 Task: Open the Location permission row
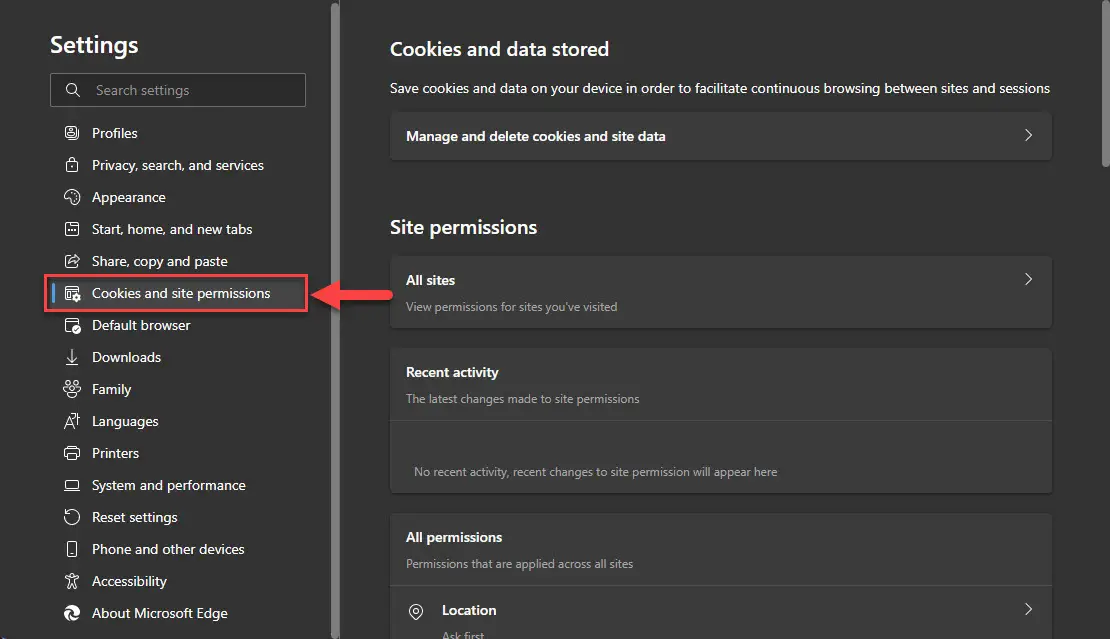click(721, 613)
